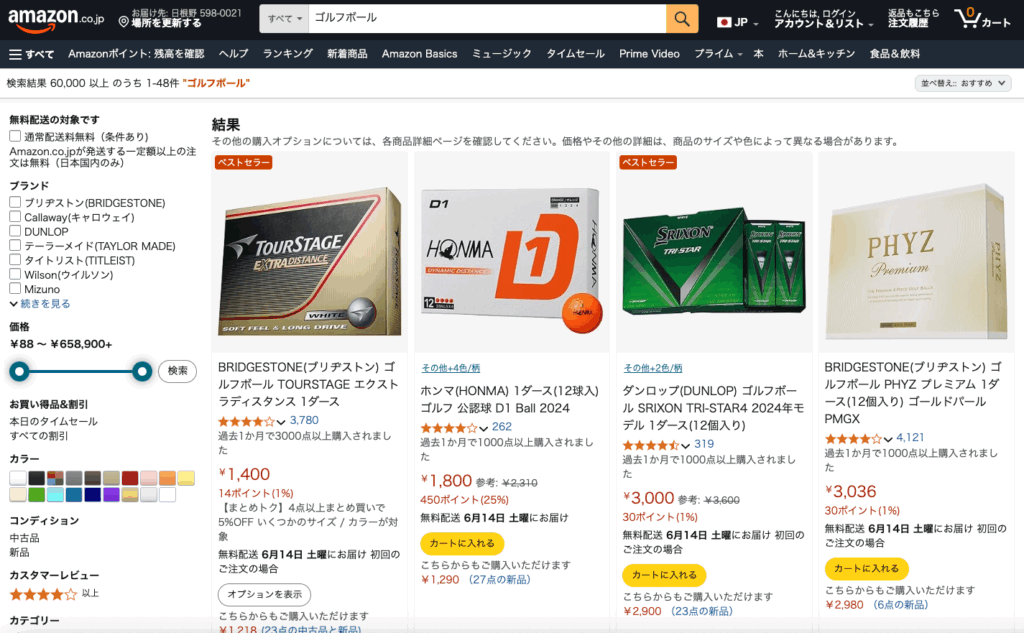Click the delivery location pin icon
The width and height of the screenshot is (1024, 633).
[123, 22]
